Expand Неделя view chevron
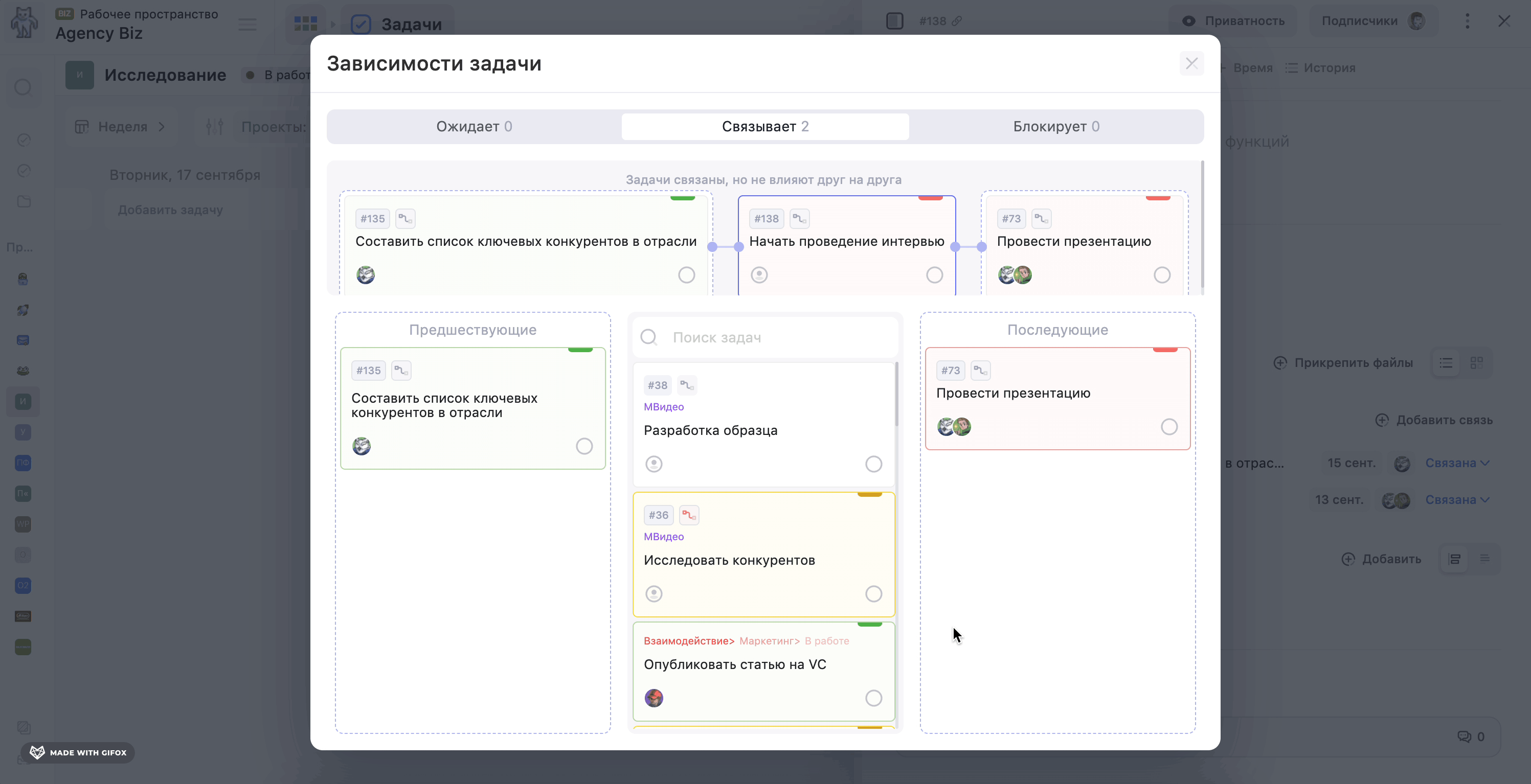 [x=162, y=127]
